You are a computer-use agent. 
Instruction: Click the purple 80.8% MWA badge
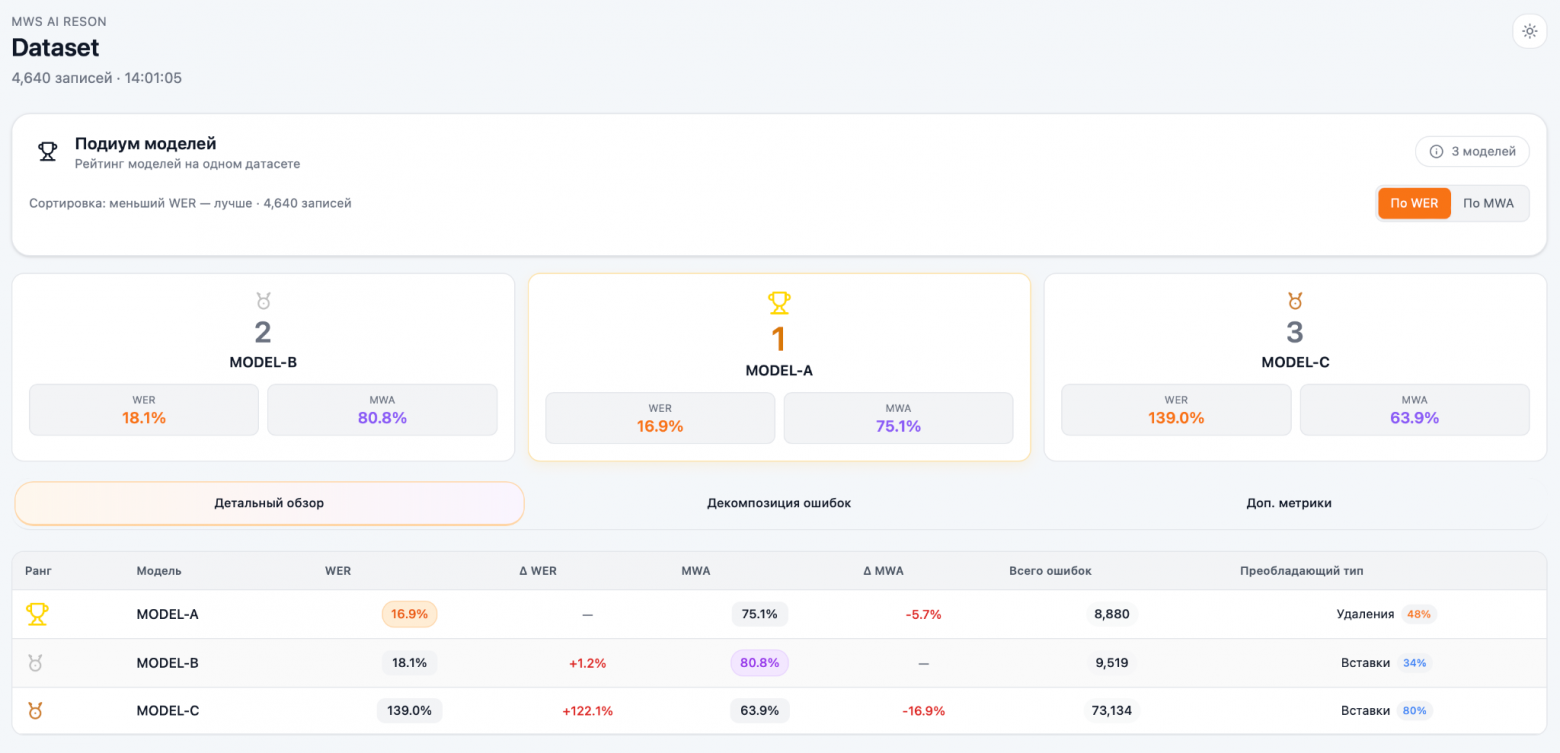pyautogui.click(x=759, y=662)
